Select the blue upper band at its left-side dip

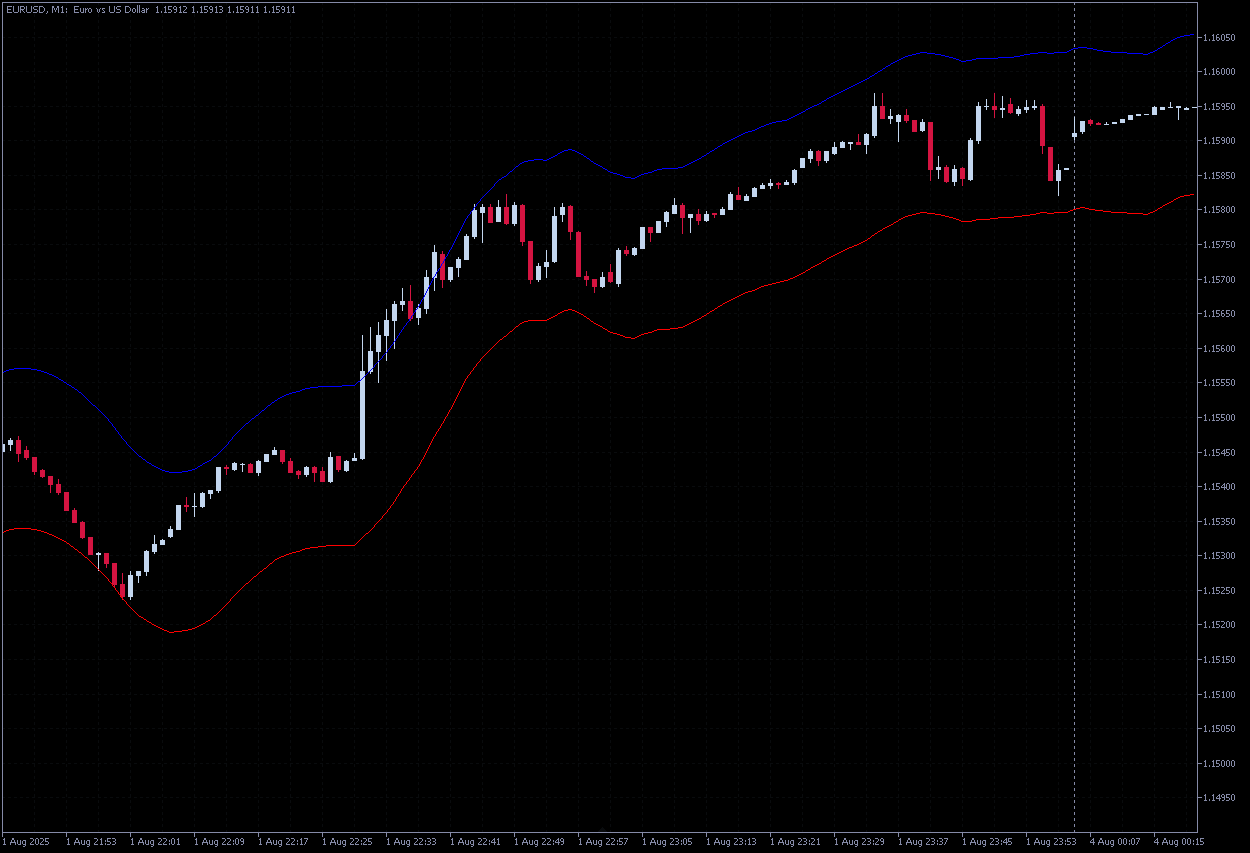(x=175, y=472)
